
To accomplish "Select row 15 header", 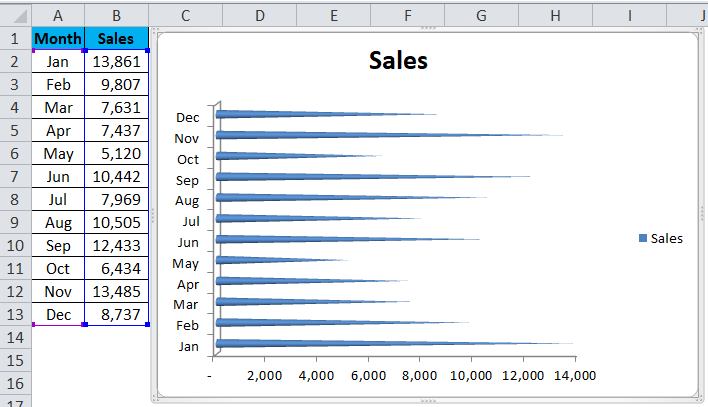I will (15, 360).
